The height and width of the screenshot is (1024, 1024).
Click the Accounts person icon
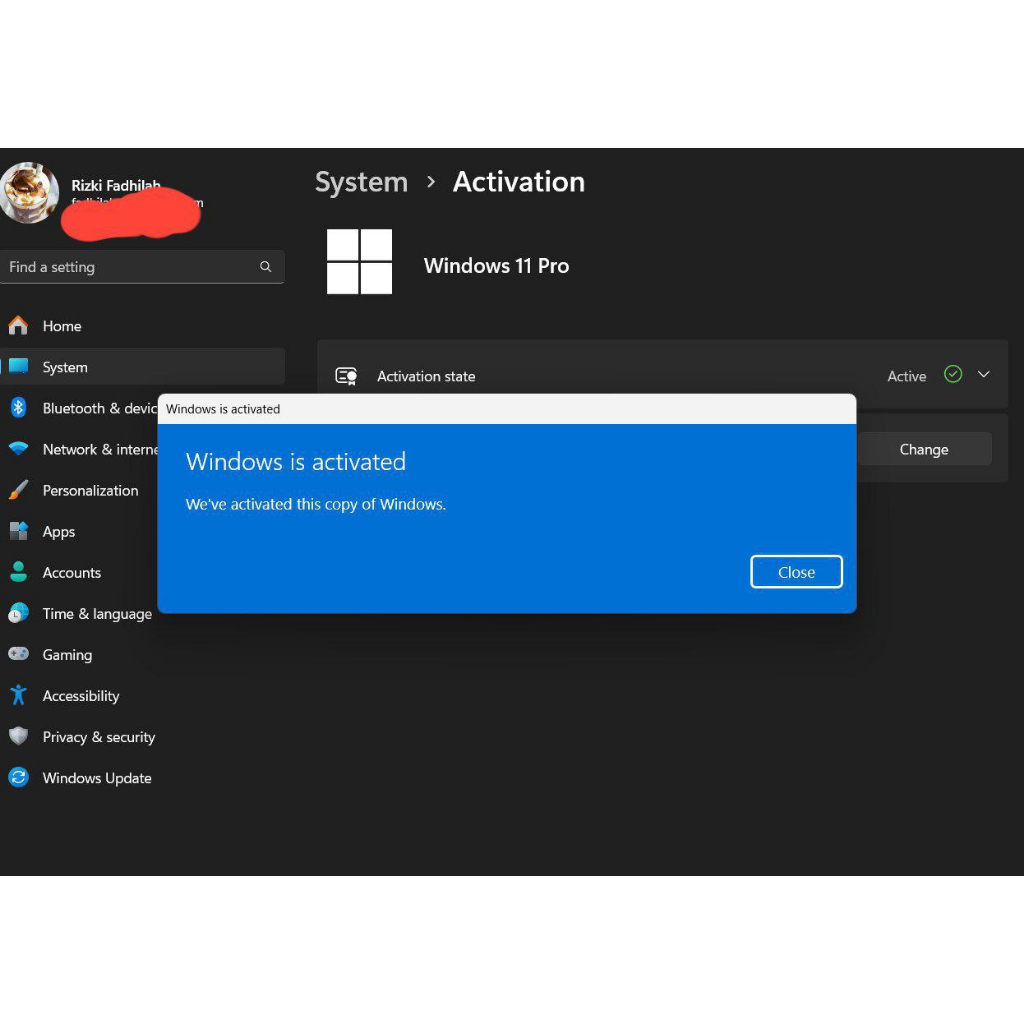pos(18,572)
